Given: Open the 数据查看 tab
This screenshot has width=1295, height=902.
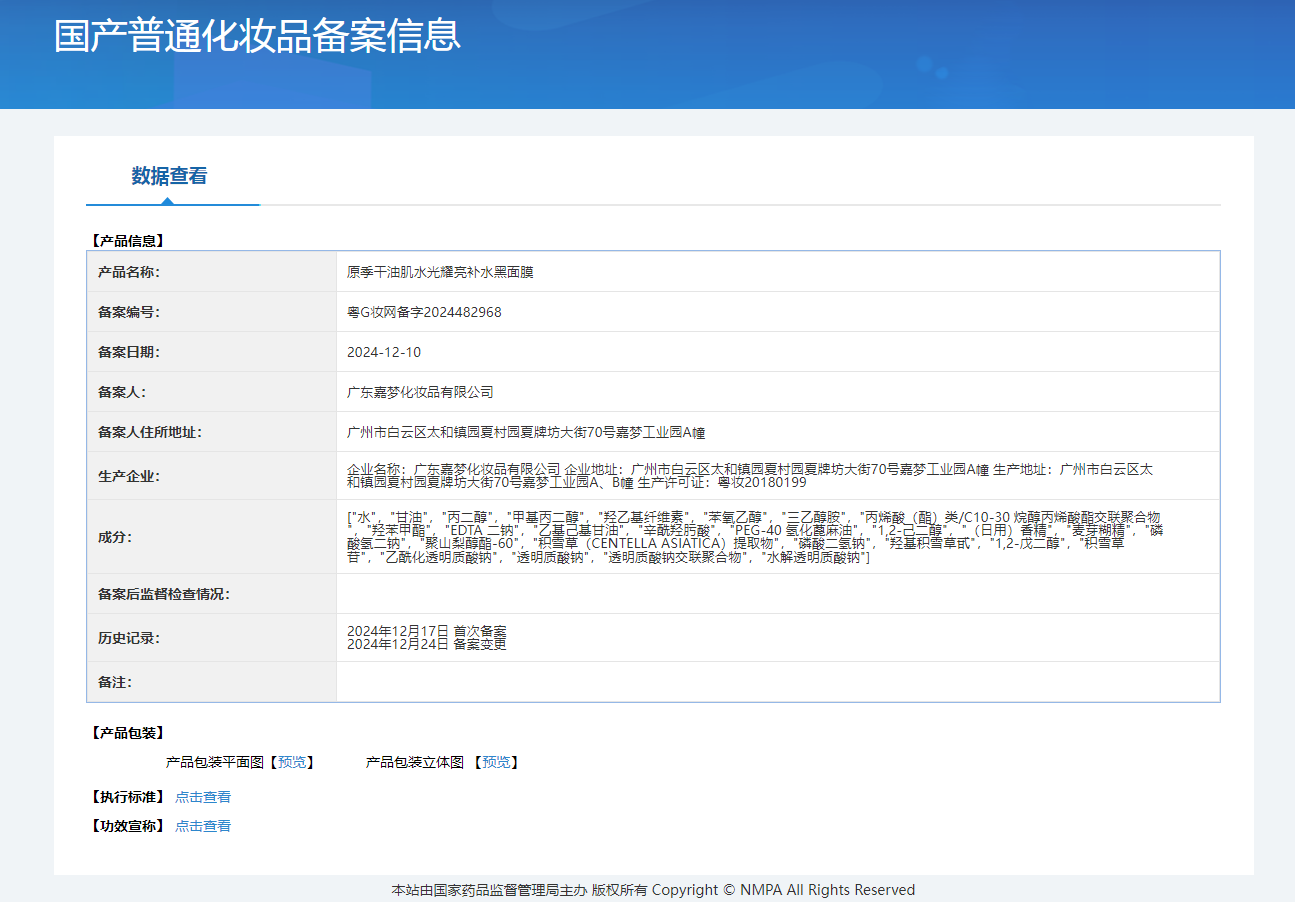Looking at the screenshot, I should tap(169, 176).
